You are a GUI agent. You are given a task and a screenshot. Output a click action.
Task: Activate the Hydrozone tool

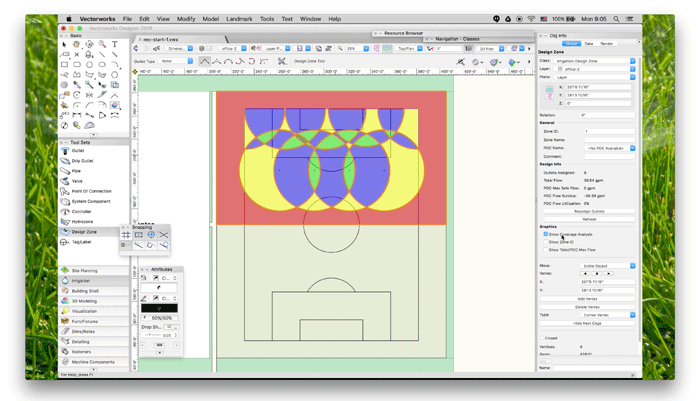83,221
